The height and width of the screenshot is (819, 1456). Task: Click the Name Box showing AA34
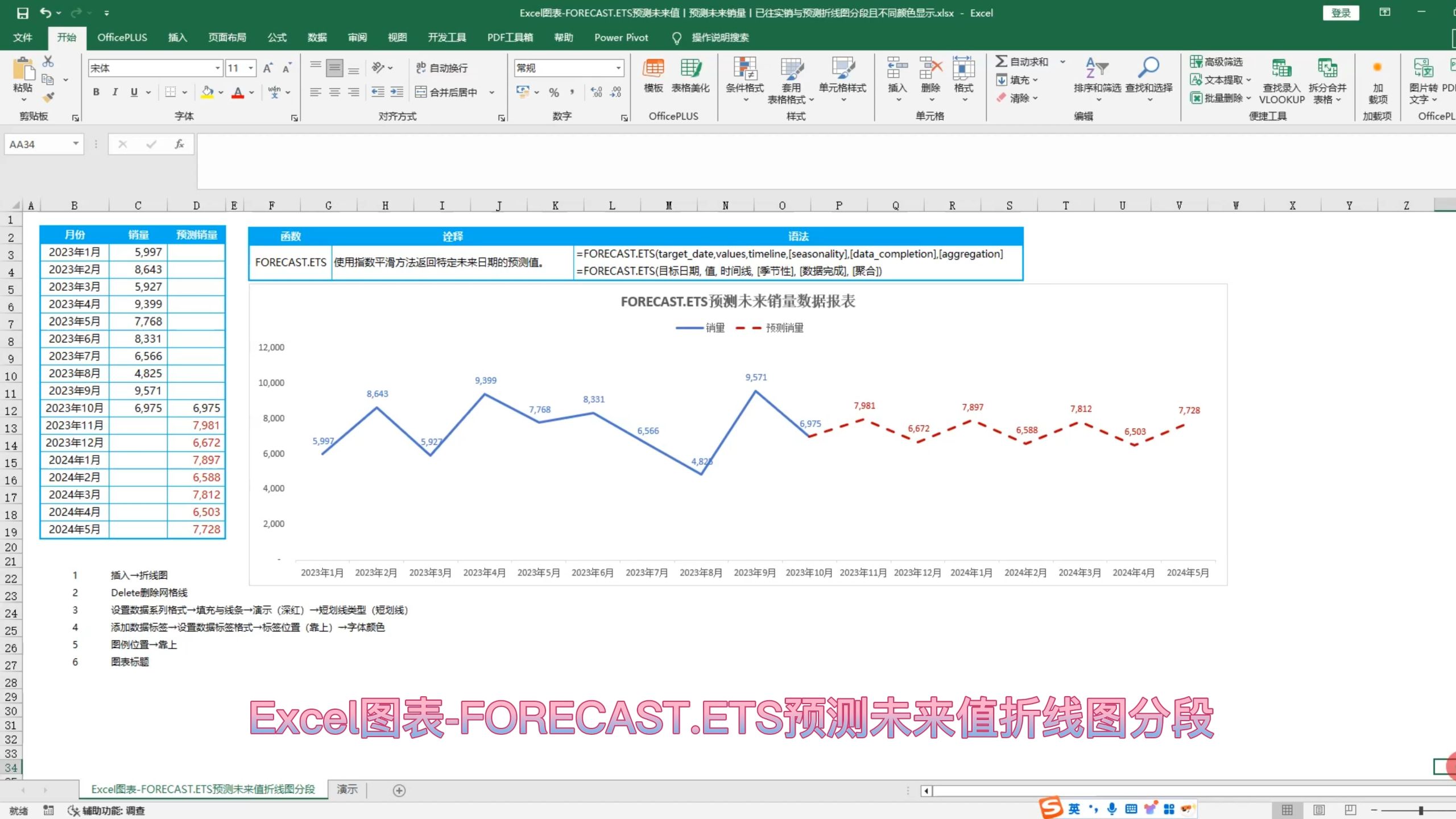(40, 144)
